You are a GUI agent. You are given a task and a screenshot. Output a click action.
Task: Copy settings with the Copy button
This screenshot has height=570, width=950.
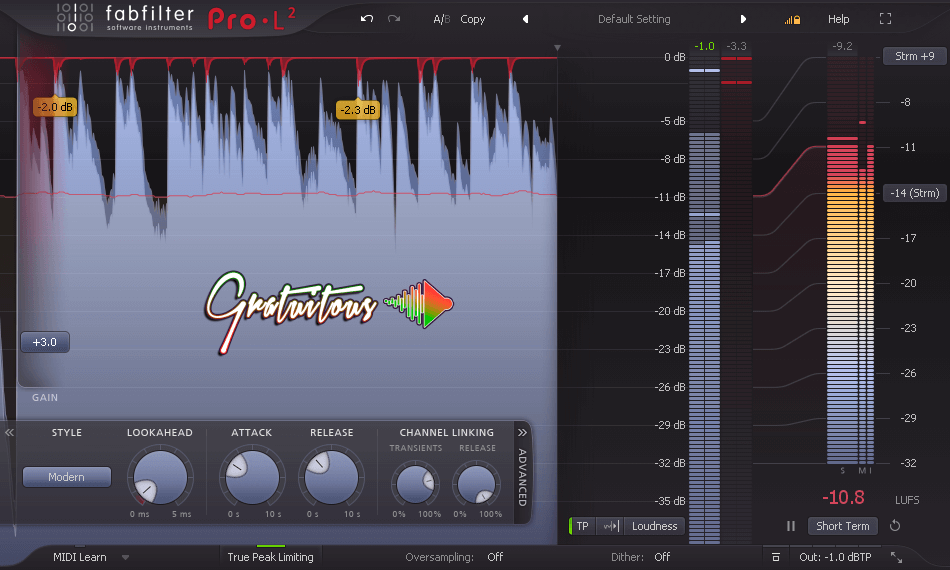[x=473, y=19]
